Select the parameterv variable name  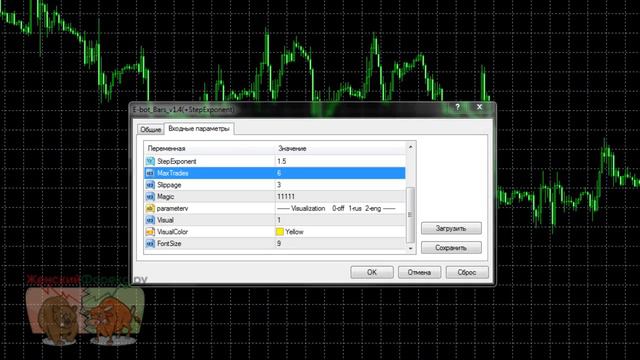[172, 208]
